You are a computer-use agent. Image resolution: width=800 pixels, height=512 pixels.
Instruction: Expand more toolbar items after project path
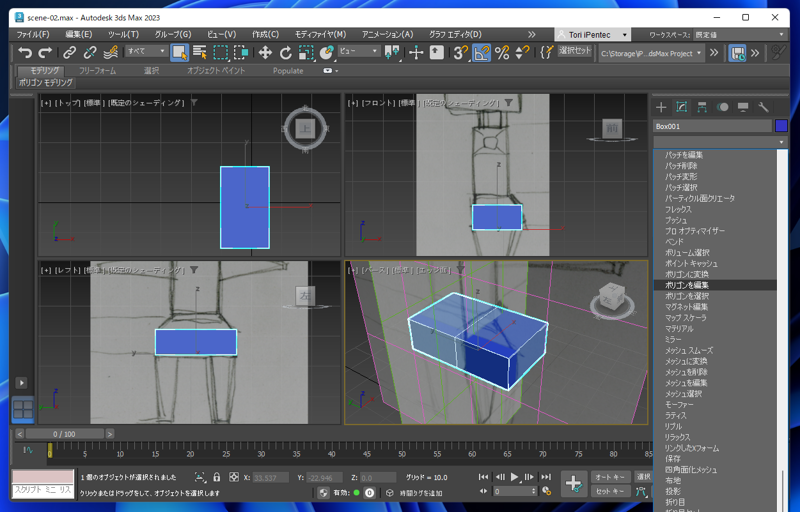click(714, 53)
